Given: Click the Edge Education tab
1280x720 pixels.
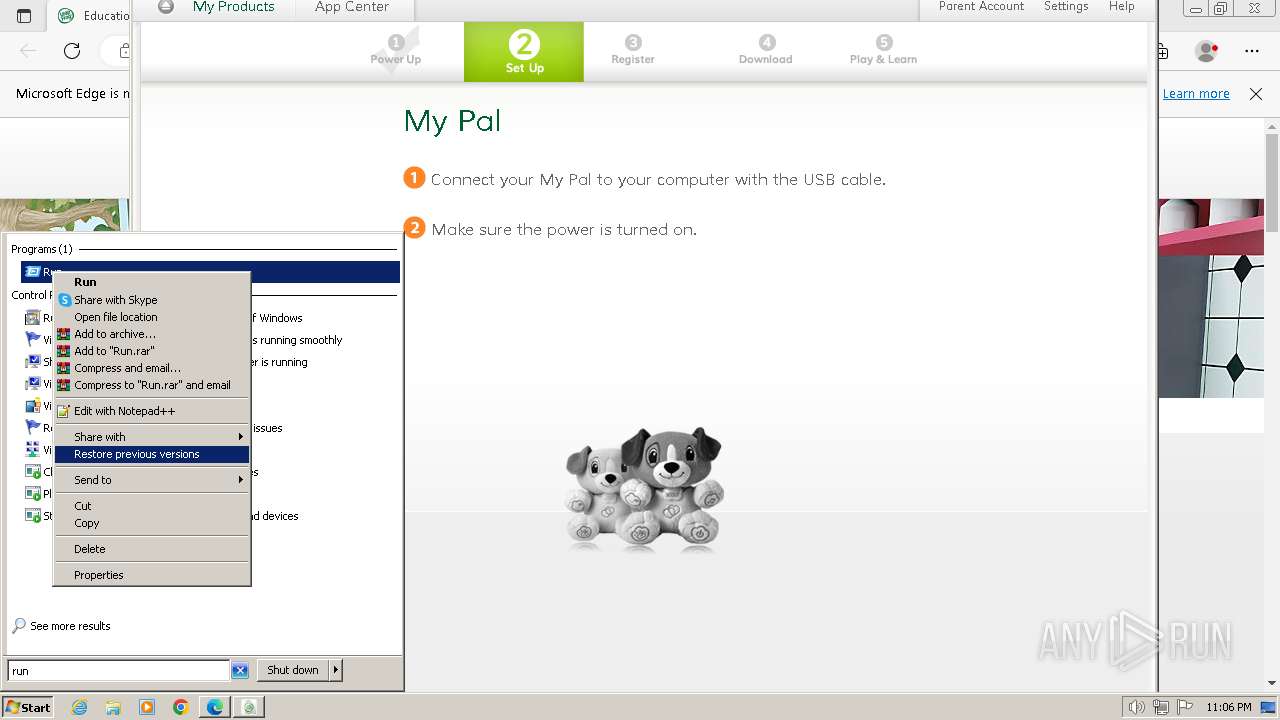Looking at the screenshot, I should pos(93,16).
